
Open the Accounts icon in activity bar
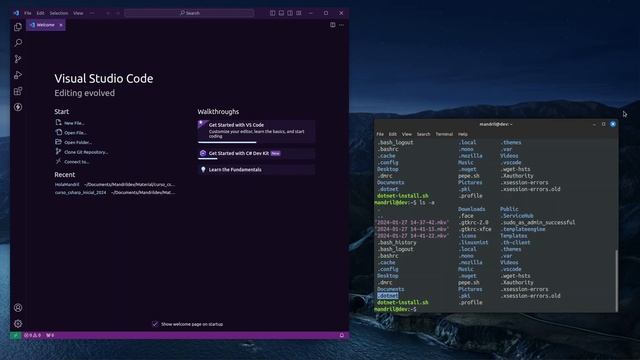point(18,308)
